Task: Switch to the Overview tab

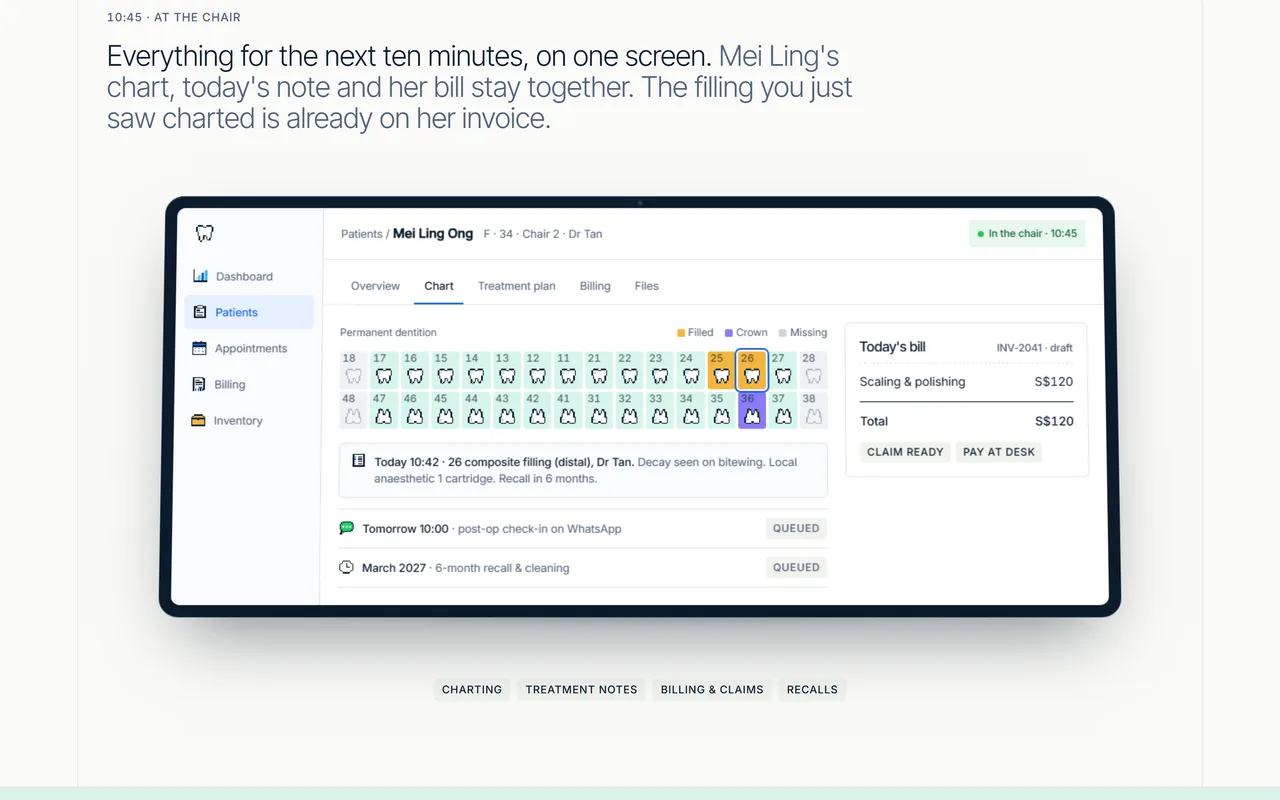Action: coord(375,286)
